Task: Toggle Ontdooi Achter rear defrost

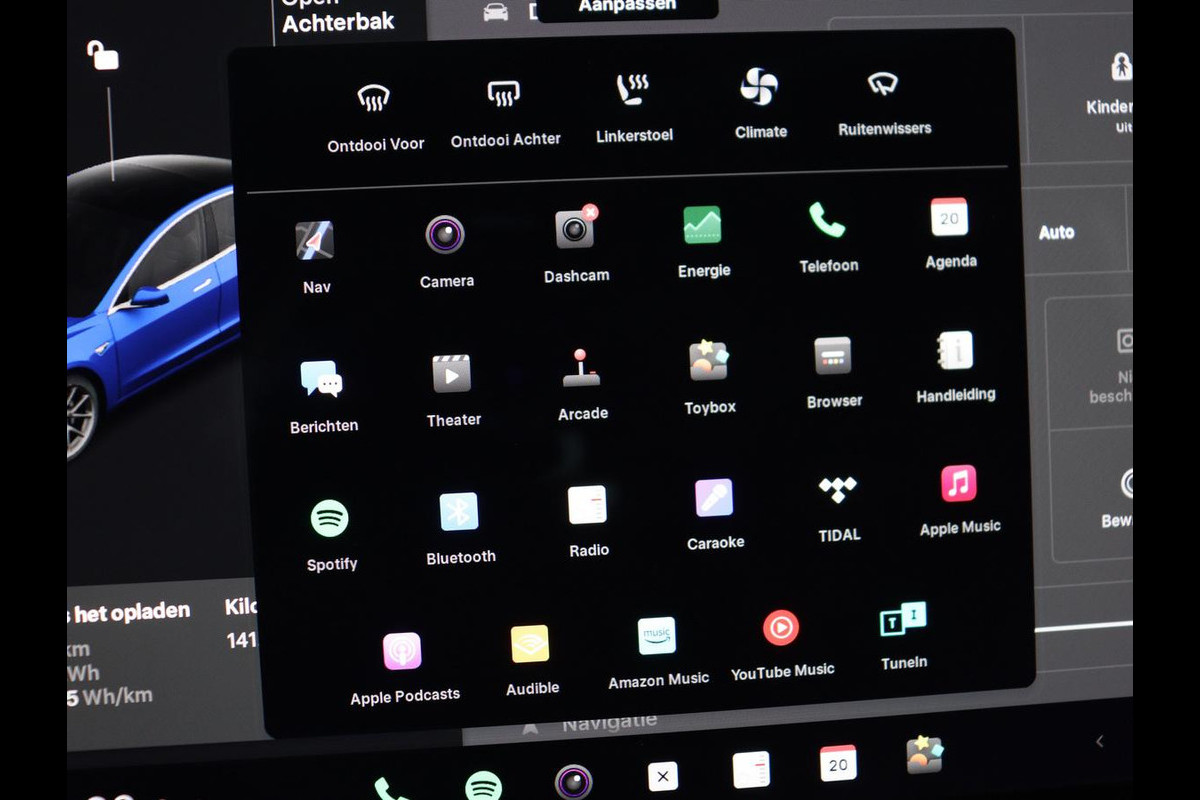Action: click(x=504, y=95)
